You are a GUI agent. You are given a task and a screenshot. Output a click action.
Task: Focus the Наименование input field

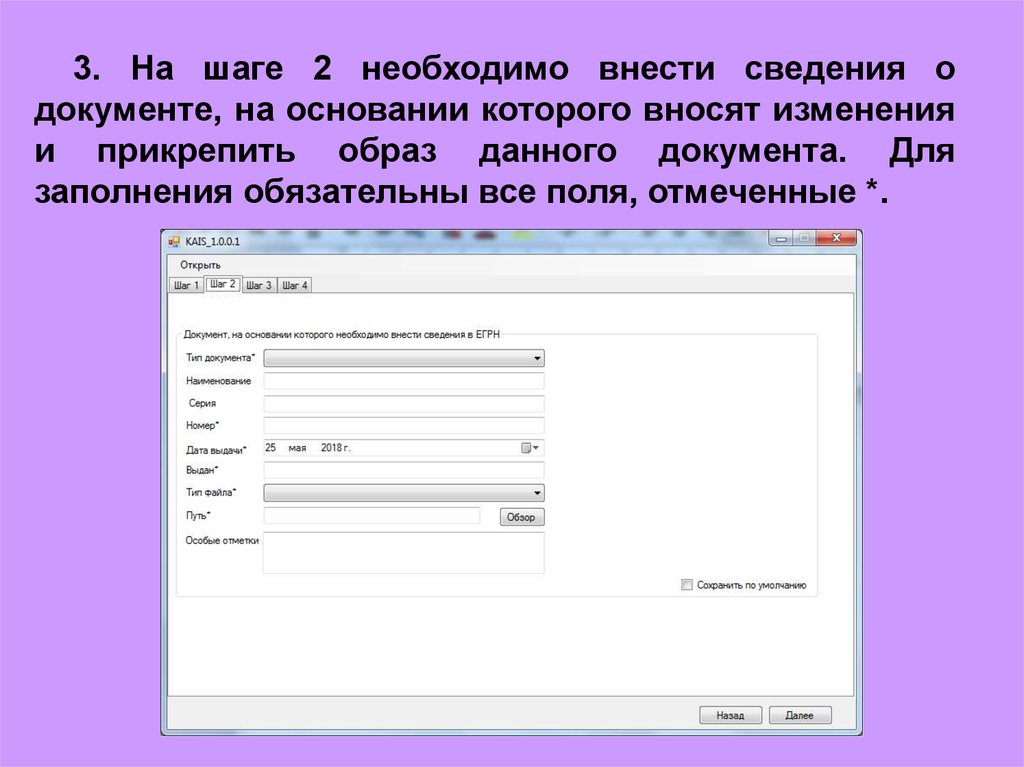[403, 381]
